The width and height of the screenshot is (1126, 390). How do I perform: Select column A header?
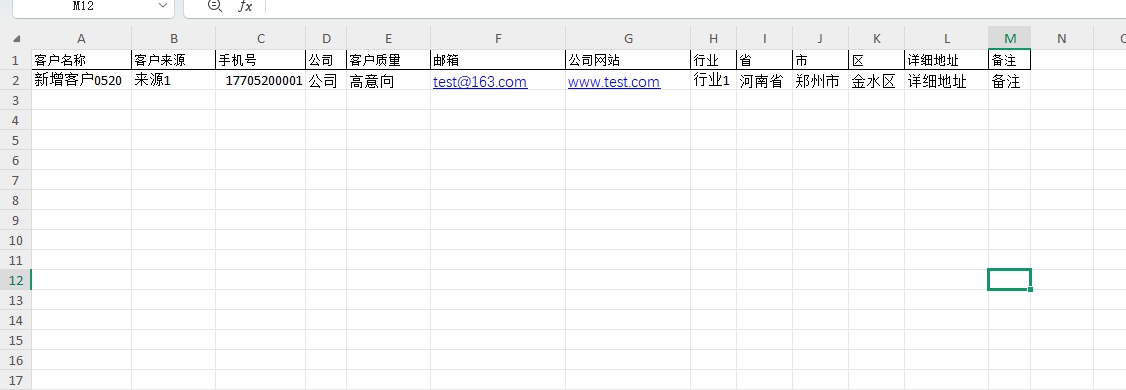[81, 39]
